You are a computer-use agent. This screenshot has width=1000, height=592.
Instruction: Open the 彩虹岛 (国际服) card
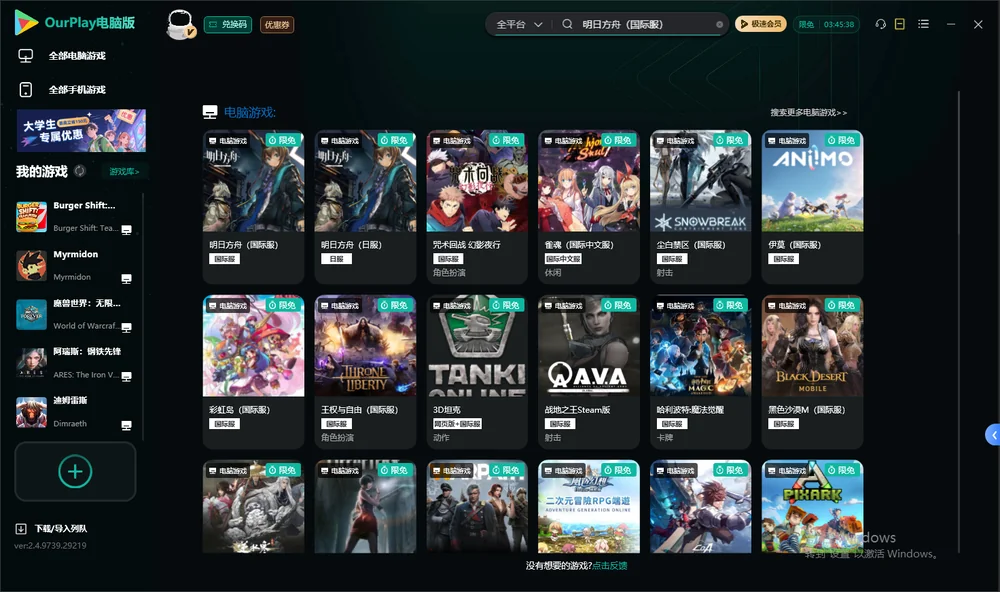(x=253, y=372)
